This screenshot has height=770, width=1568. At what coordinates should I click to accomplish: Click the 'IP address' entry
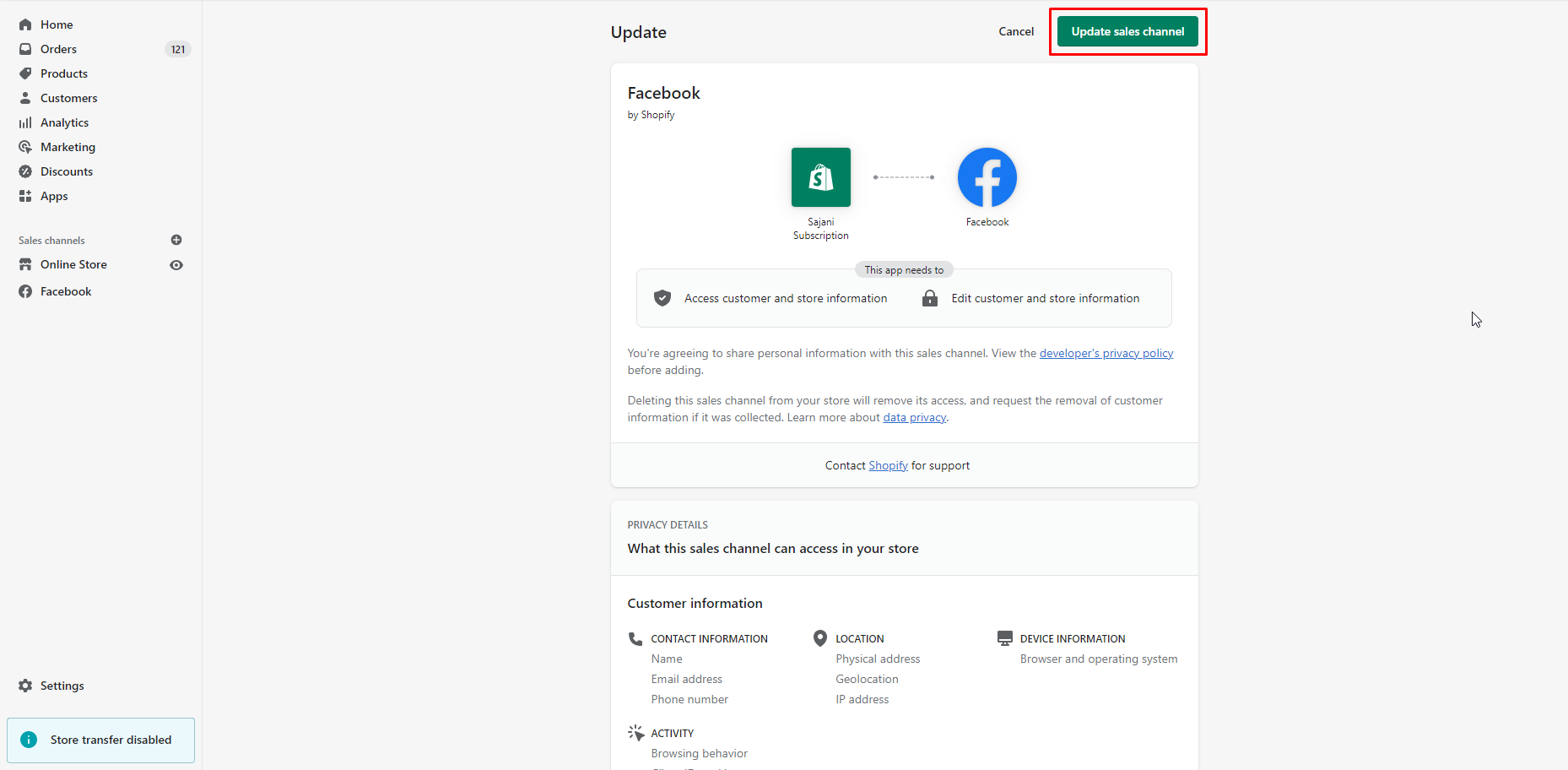(x=862, y=699)
